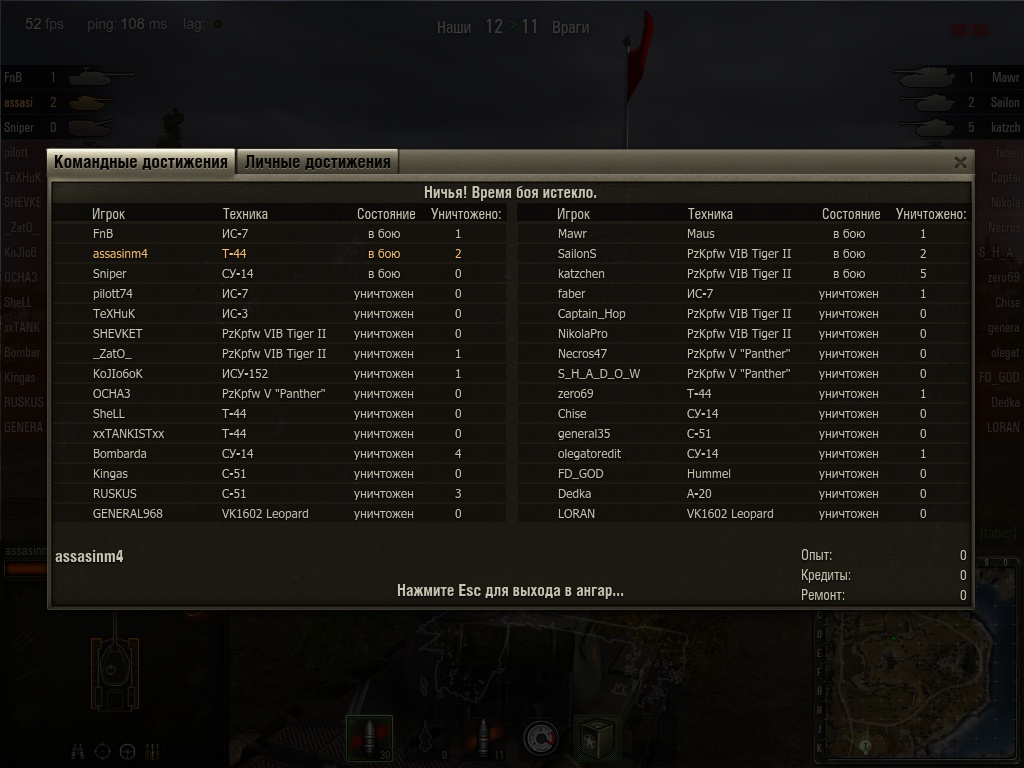Activate the gauge consumable icon

[541, 738]
